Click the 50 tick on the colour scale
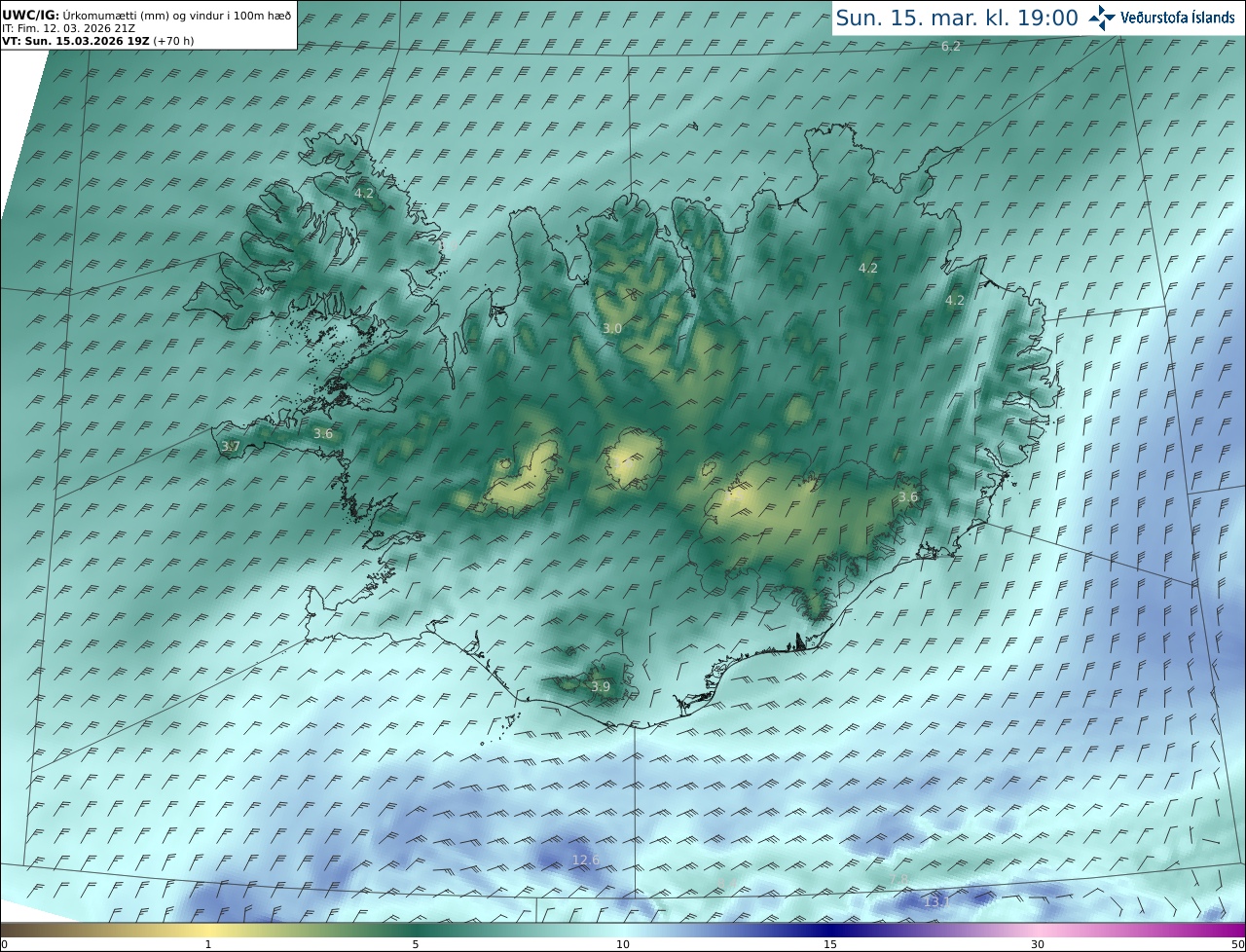This screenshot has width=1246, height=952. coord(1237,944)
